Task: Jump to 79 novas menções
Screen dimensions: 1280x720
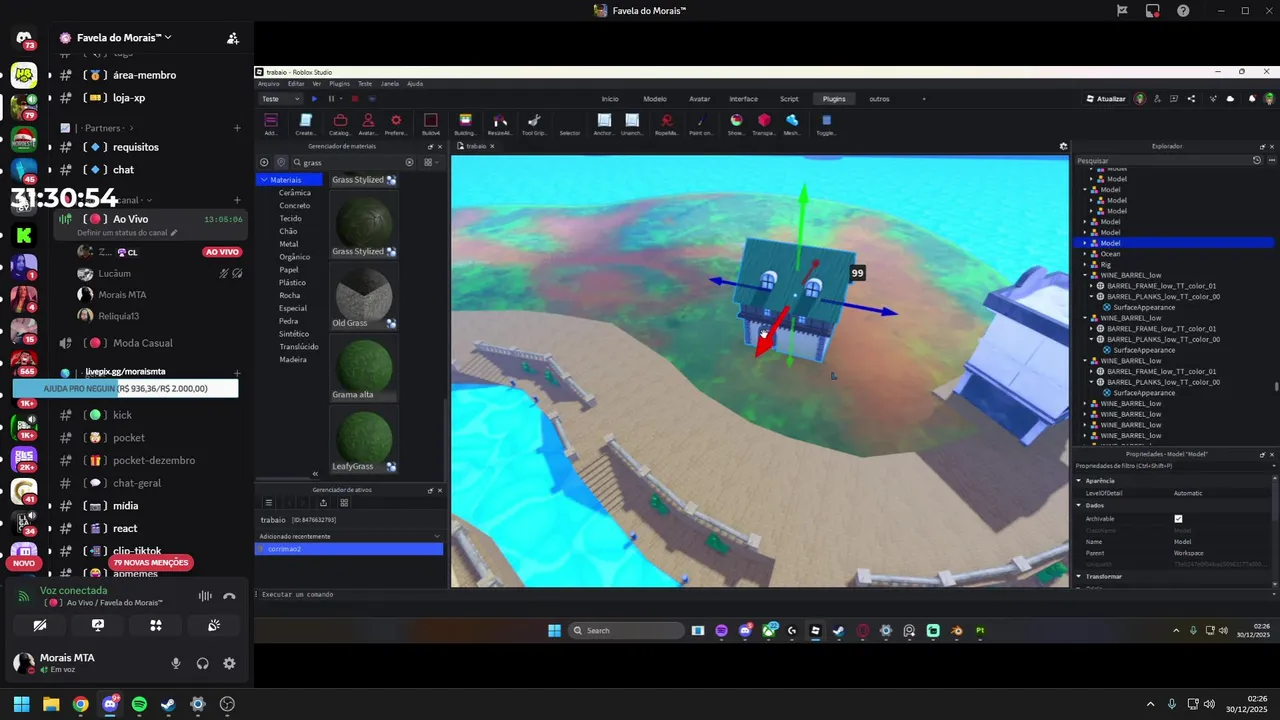Action: click(x=150, y=563)
